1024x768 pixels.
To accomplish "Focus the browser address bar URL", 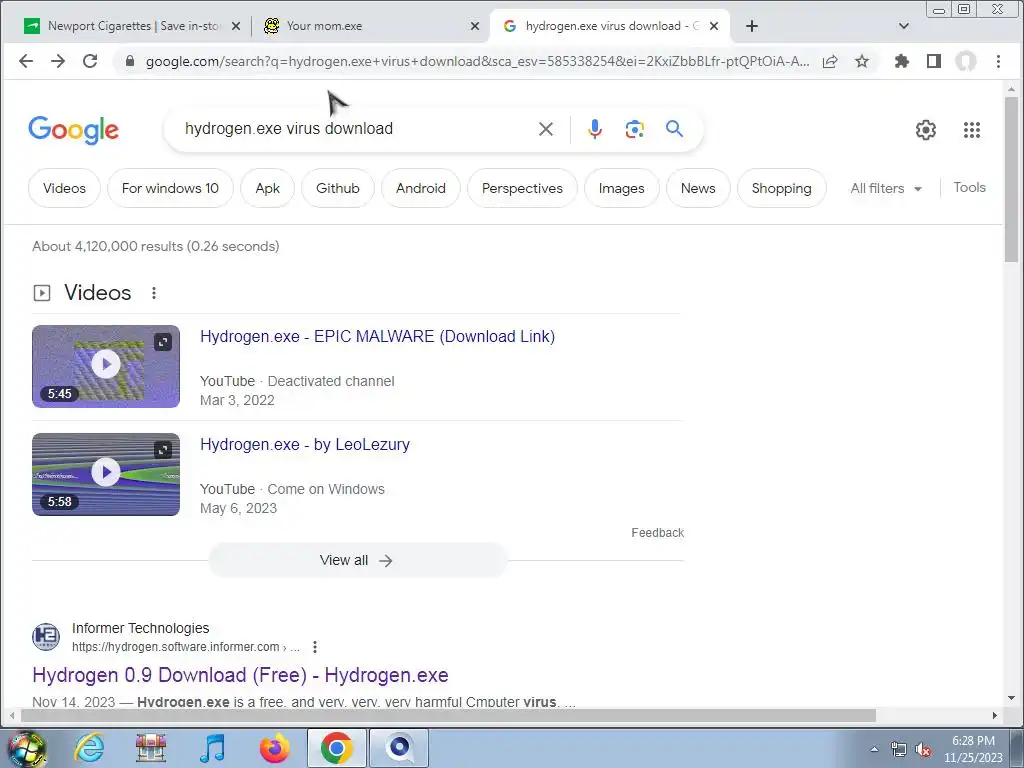I will click(477, 61).
